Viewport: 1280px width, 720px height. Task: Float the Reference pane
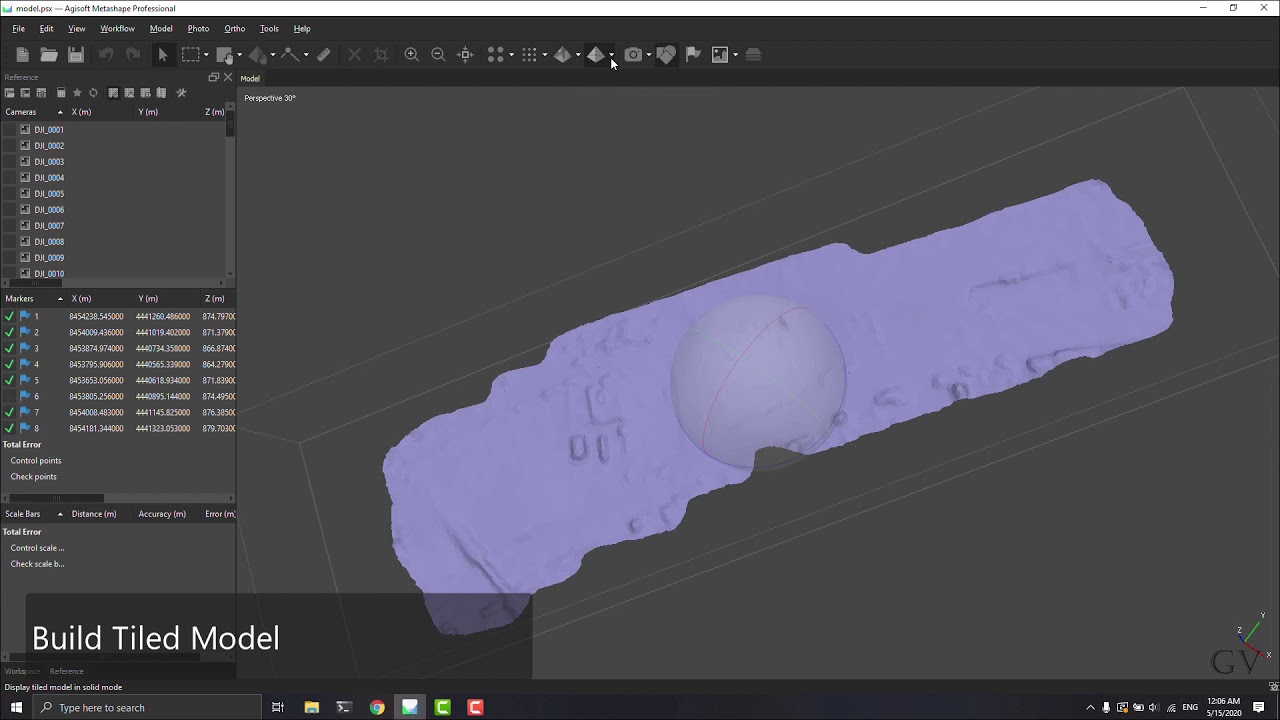(x=213, y=77)
